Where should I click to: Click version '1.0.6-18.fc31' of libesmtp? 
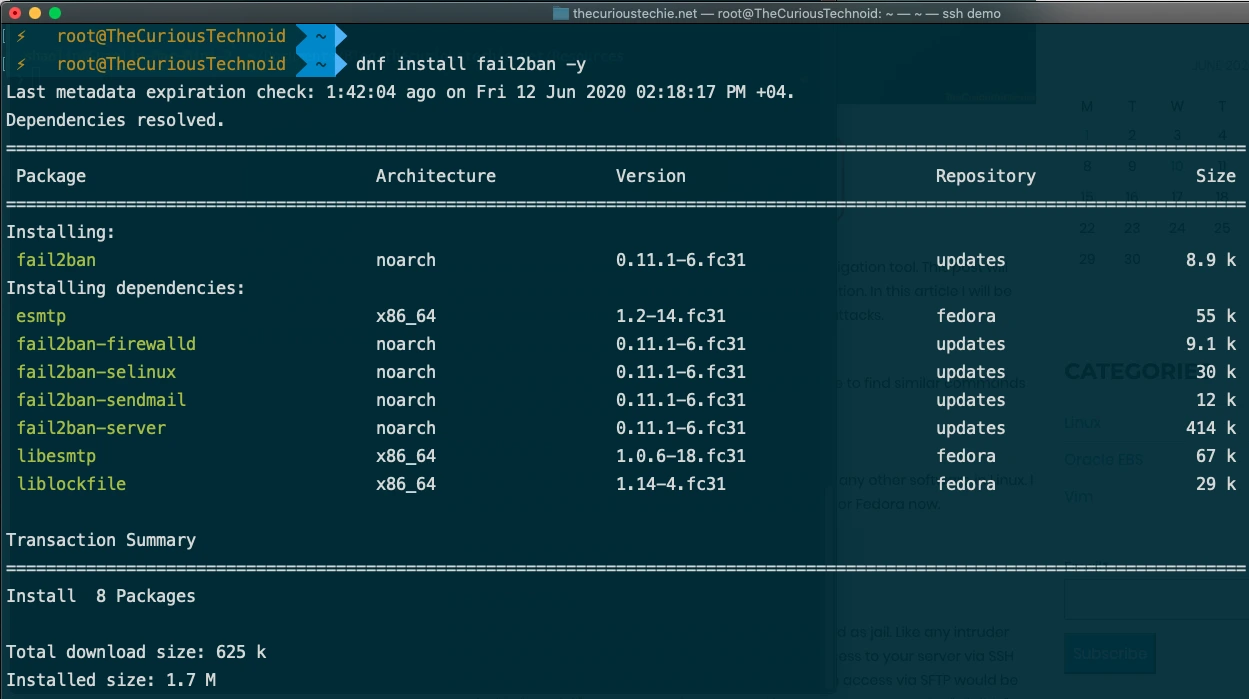pyautogui.click(x=681, y=456)
